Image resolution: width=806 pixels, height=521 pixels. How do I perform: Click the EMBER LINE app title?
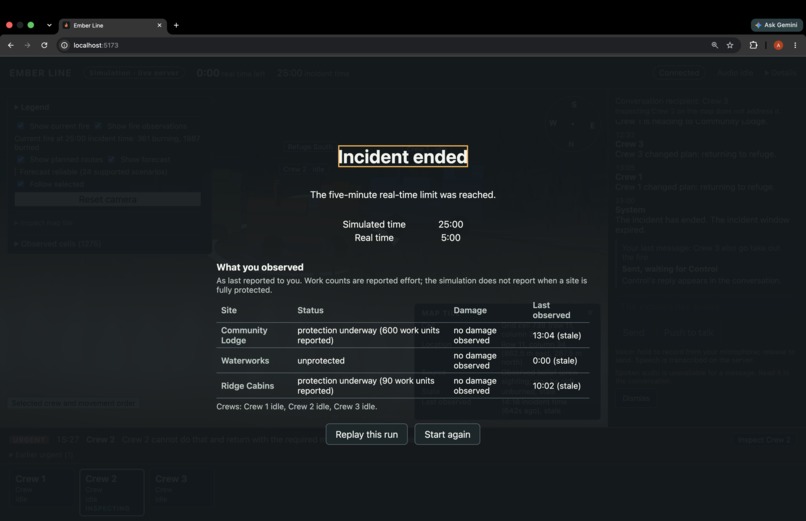pyautogui.click(x=40, y=73)
